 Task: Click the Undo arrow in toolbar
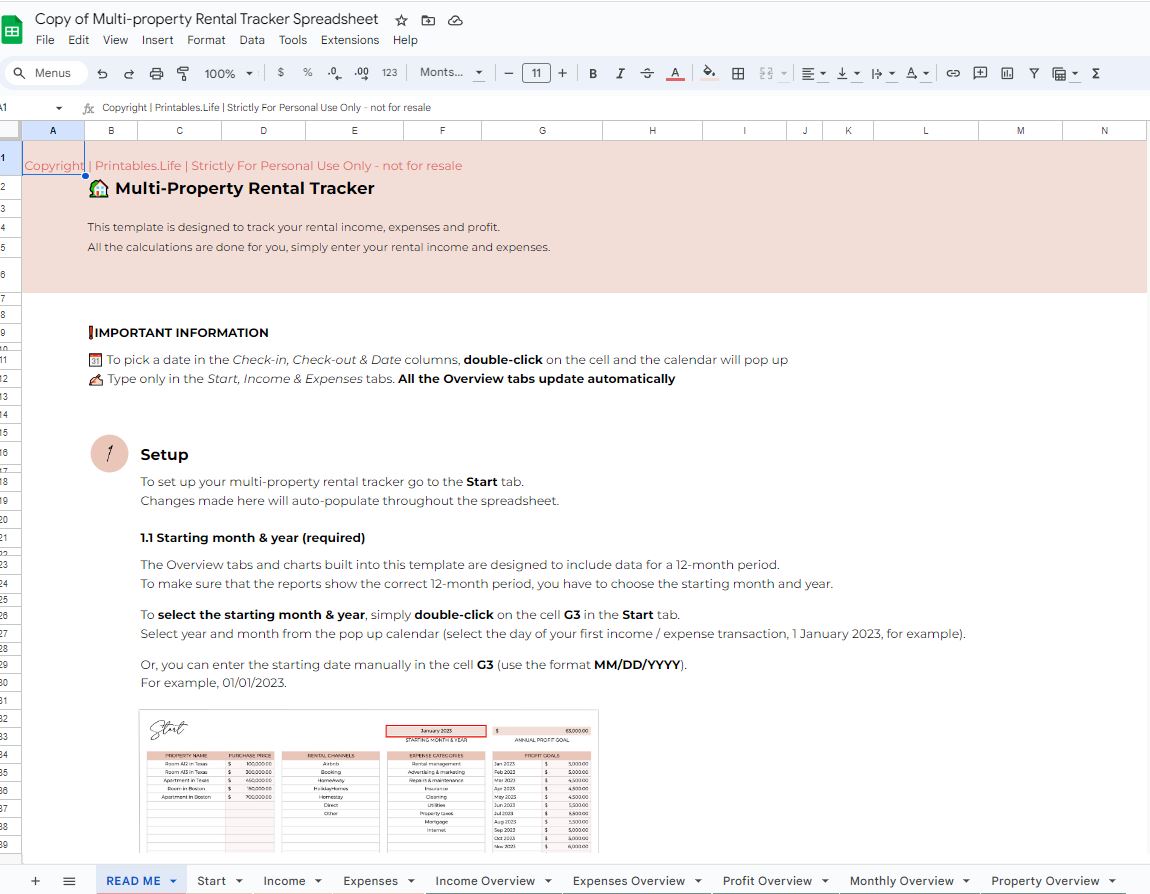102,73
